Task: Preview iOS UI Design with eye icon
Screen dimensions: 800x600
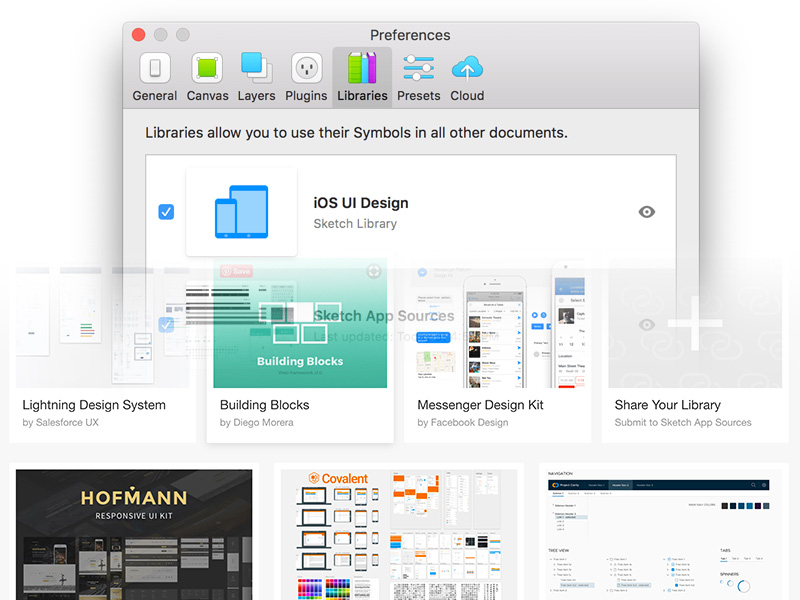Action: [x=646, y=212]
